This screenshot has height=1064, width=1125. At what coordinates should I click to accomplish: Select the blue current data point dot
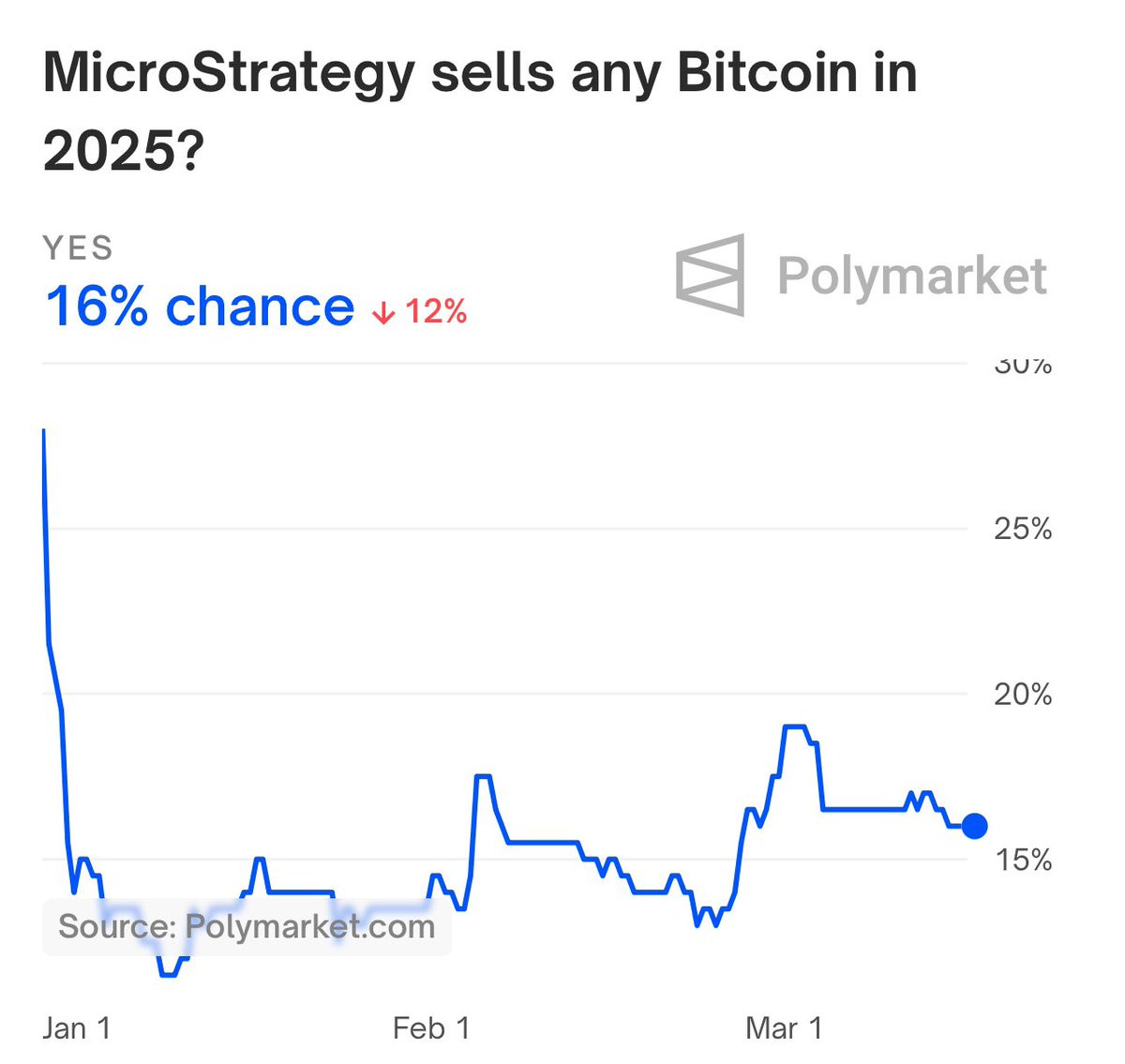point(974,826)
